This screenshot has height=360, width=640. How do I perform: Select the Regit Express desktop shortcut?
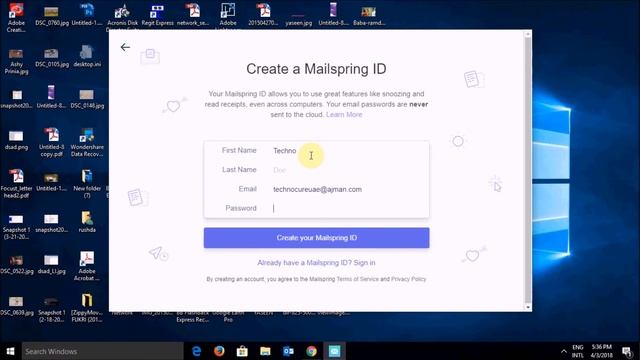(x=158, y=16)
